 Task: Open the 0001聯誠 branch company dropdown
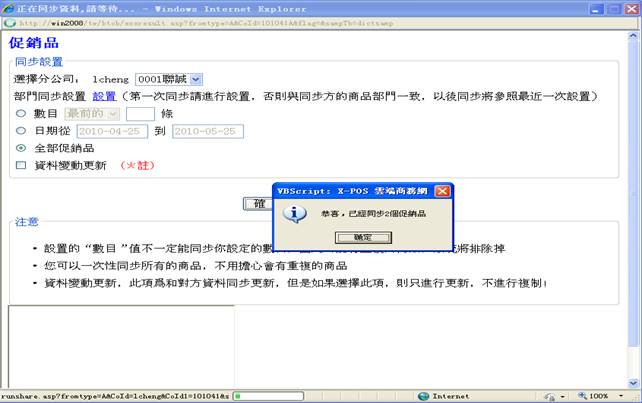point(196,78)
